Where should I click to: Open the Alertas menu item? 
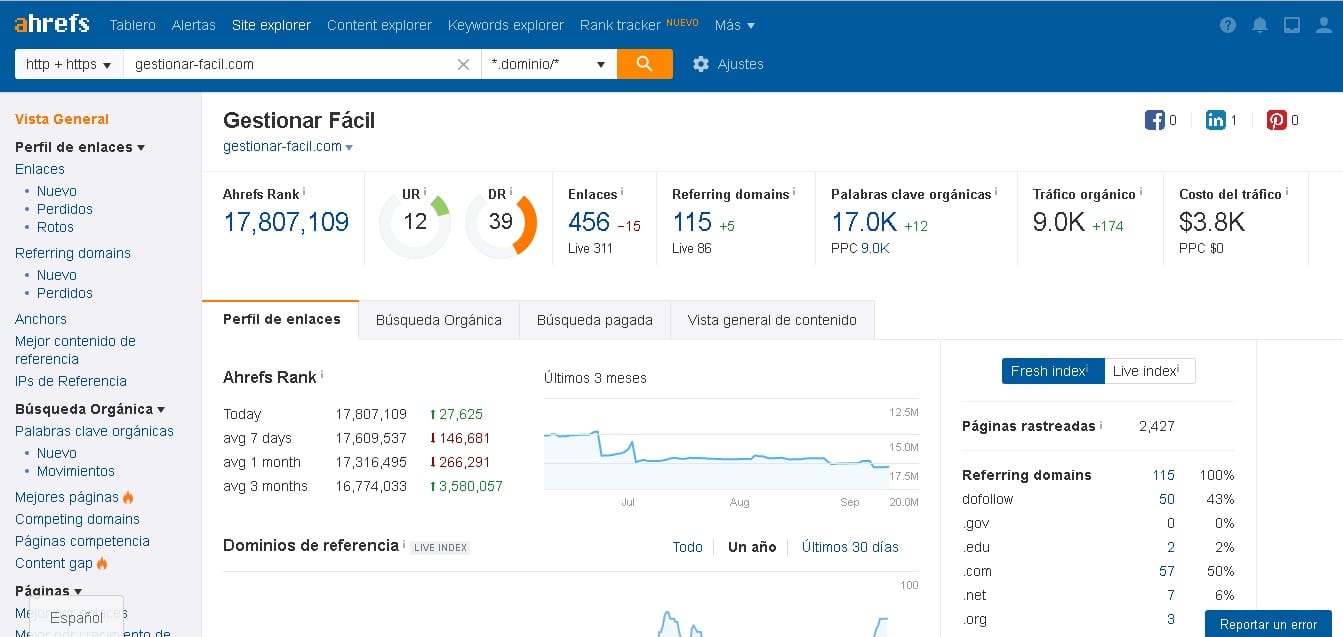click(x=193, y=25)
